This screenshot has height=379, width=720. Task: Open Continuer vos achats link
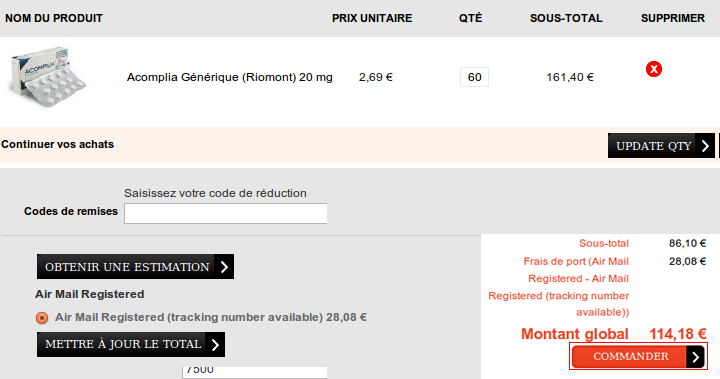(x=57, y=144)
